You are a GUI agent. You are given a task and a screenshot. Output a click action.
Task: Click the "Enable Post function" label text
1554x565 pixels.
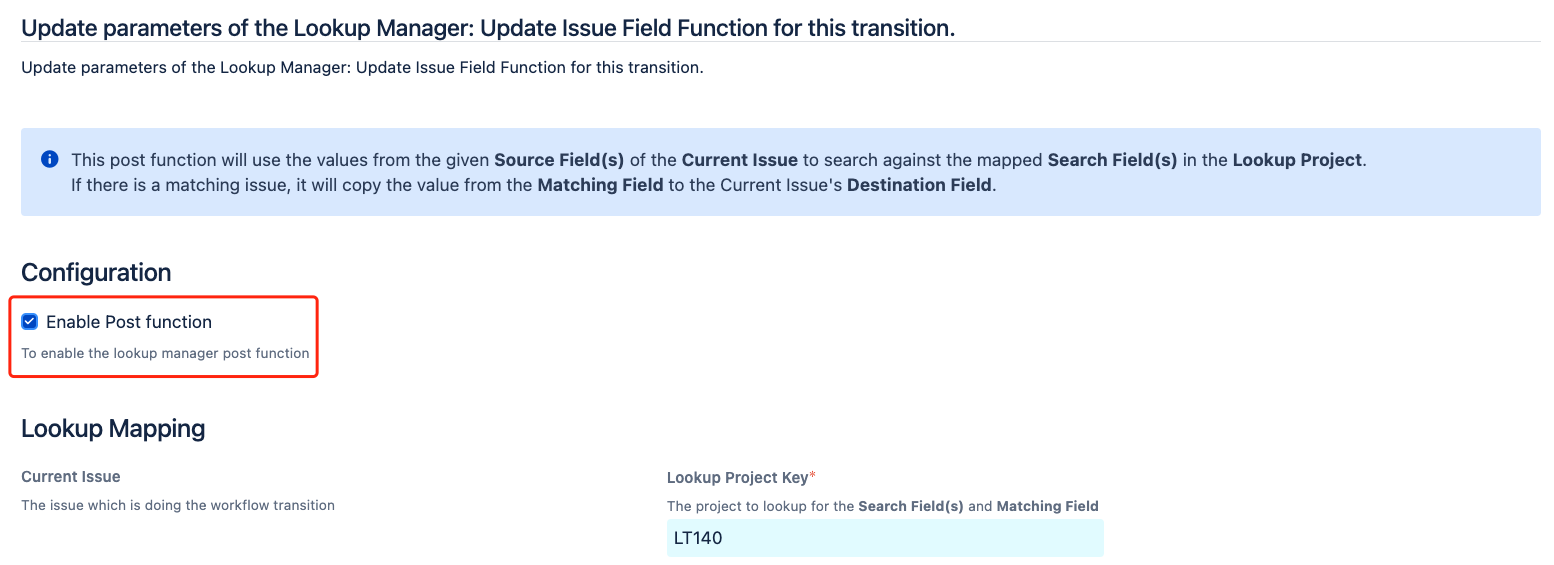click(x=129, y=322)
